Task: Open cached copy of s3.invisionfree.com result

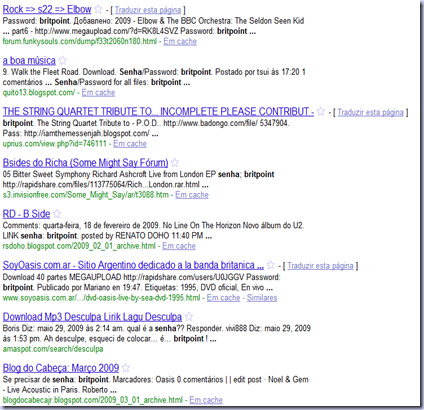Action: (192, 195)
